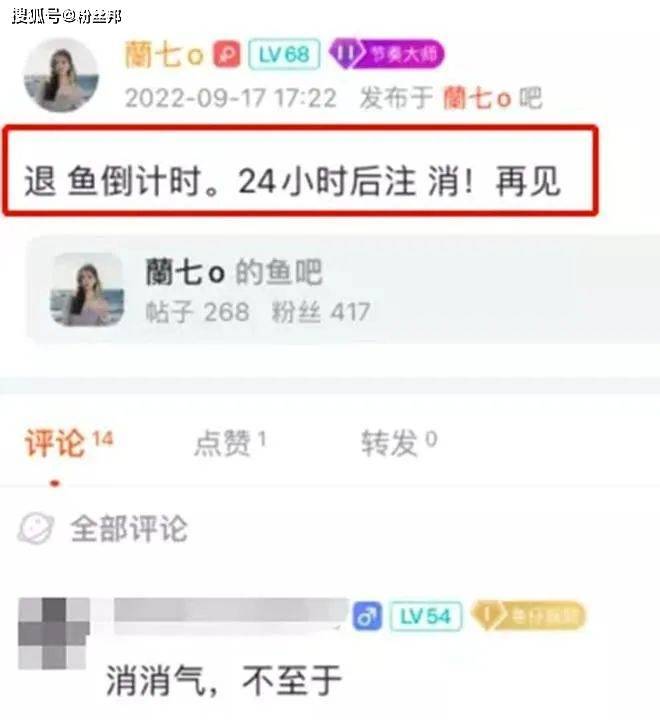Switch to the 转发 0 tab

point(399,443)
